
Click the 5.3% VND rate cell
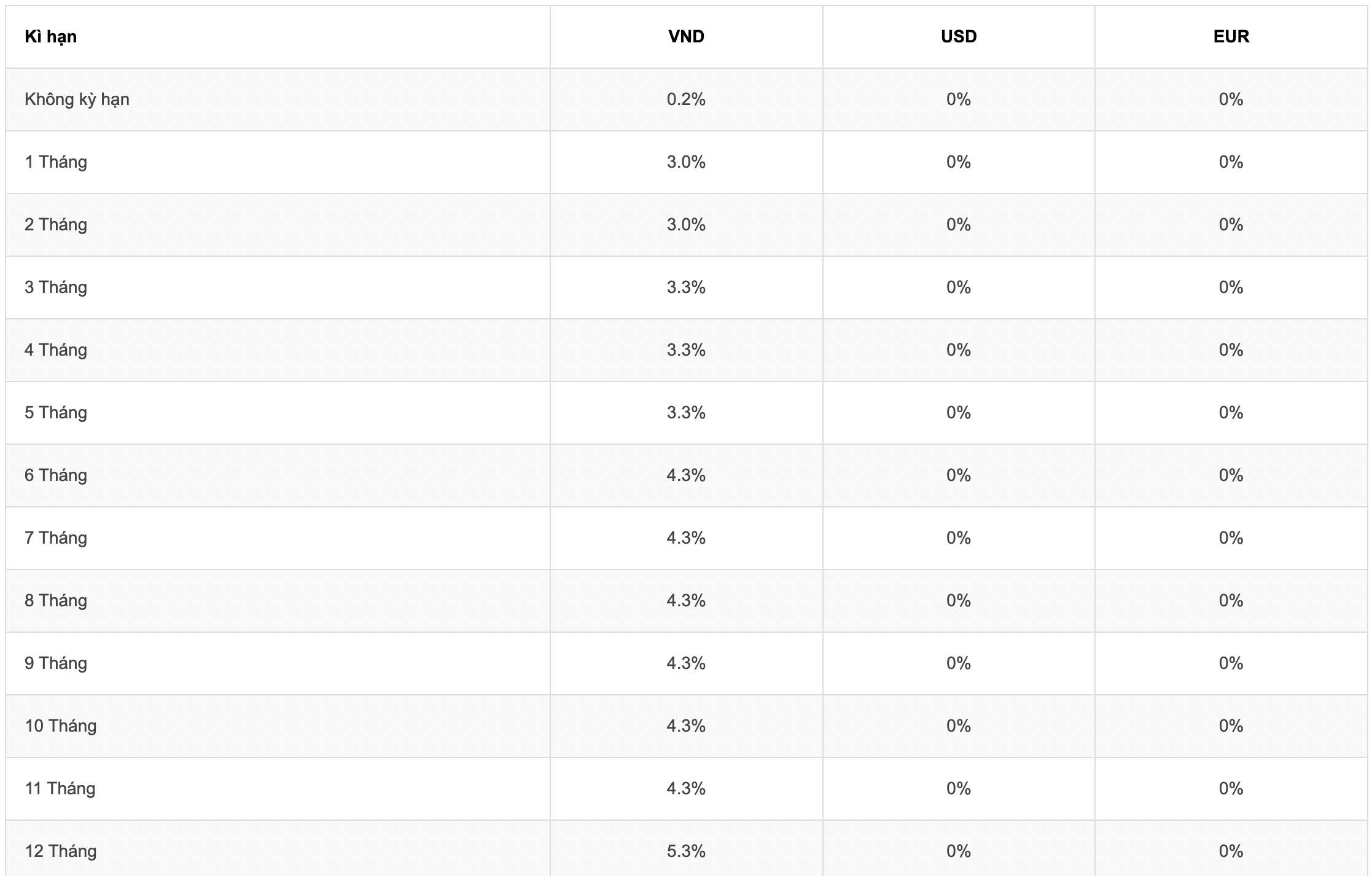(686, 851)
